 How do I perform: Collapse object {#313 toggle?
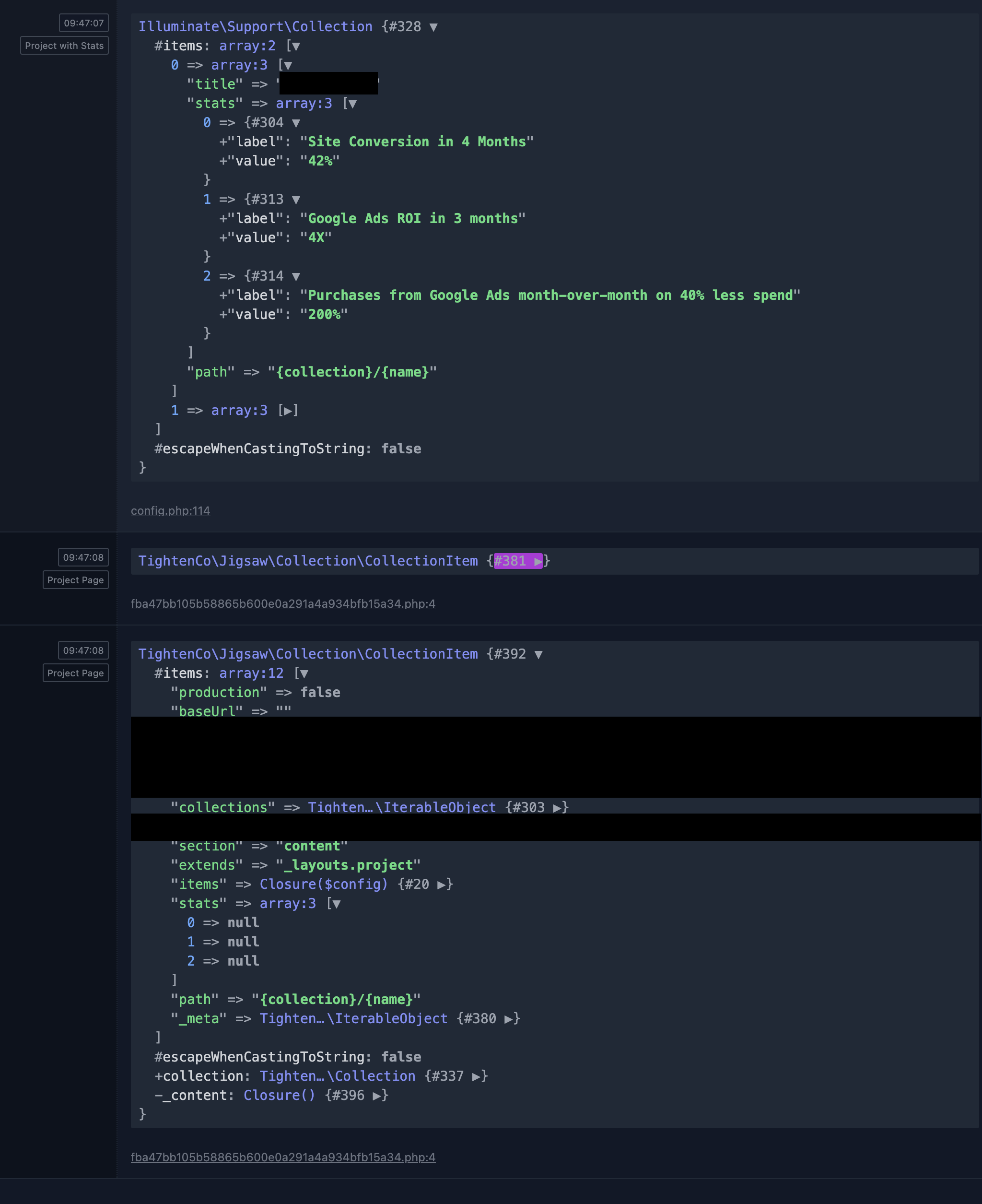tap(296, 200)
